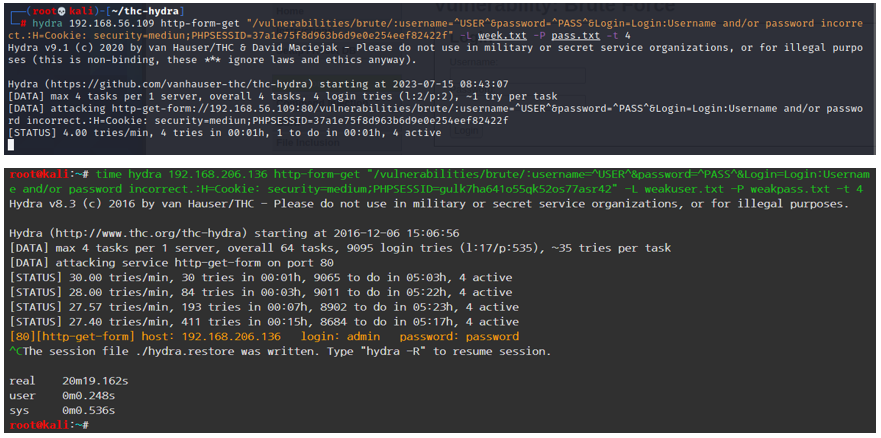Click the faint File Inclusion link behind the terminal
The image size is (881, 438).
tap(308, 143)
